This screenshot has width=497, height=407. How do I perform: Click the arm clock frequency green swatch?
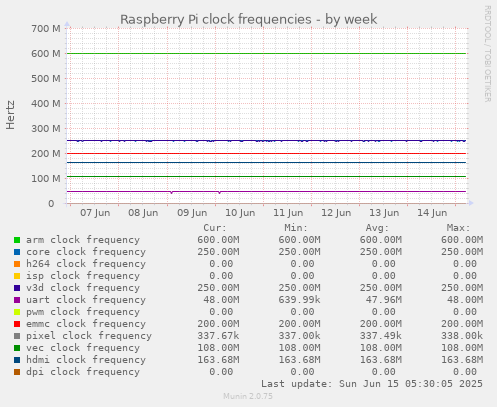17,240
